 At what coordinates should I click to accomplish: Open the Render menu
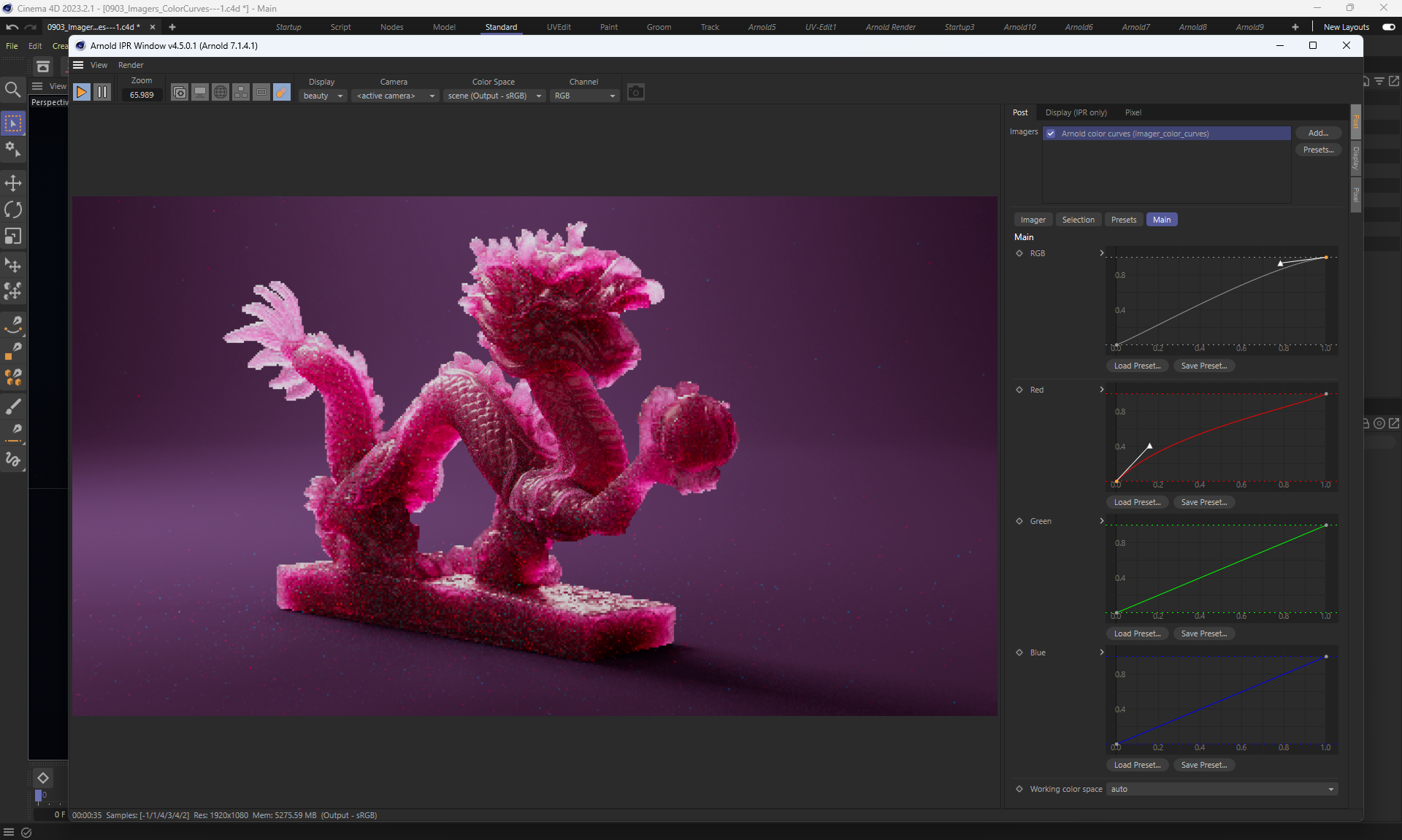coord(131,65)
